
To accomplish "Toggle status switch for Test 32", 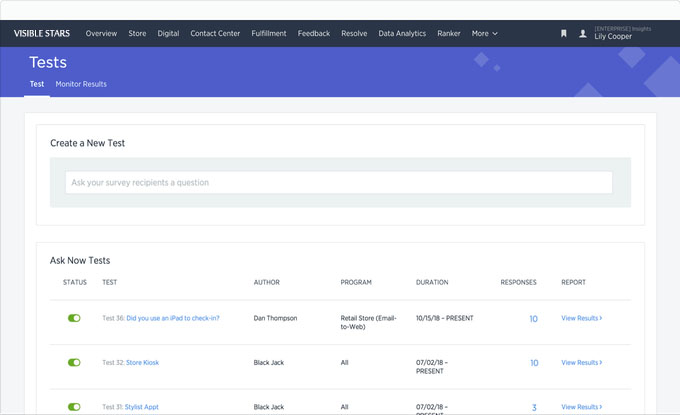I will (x=74, y=363).
